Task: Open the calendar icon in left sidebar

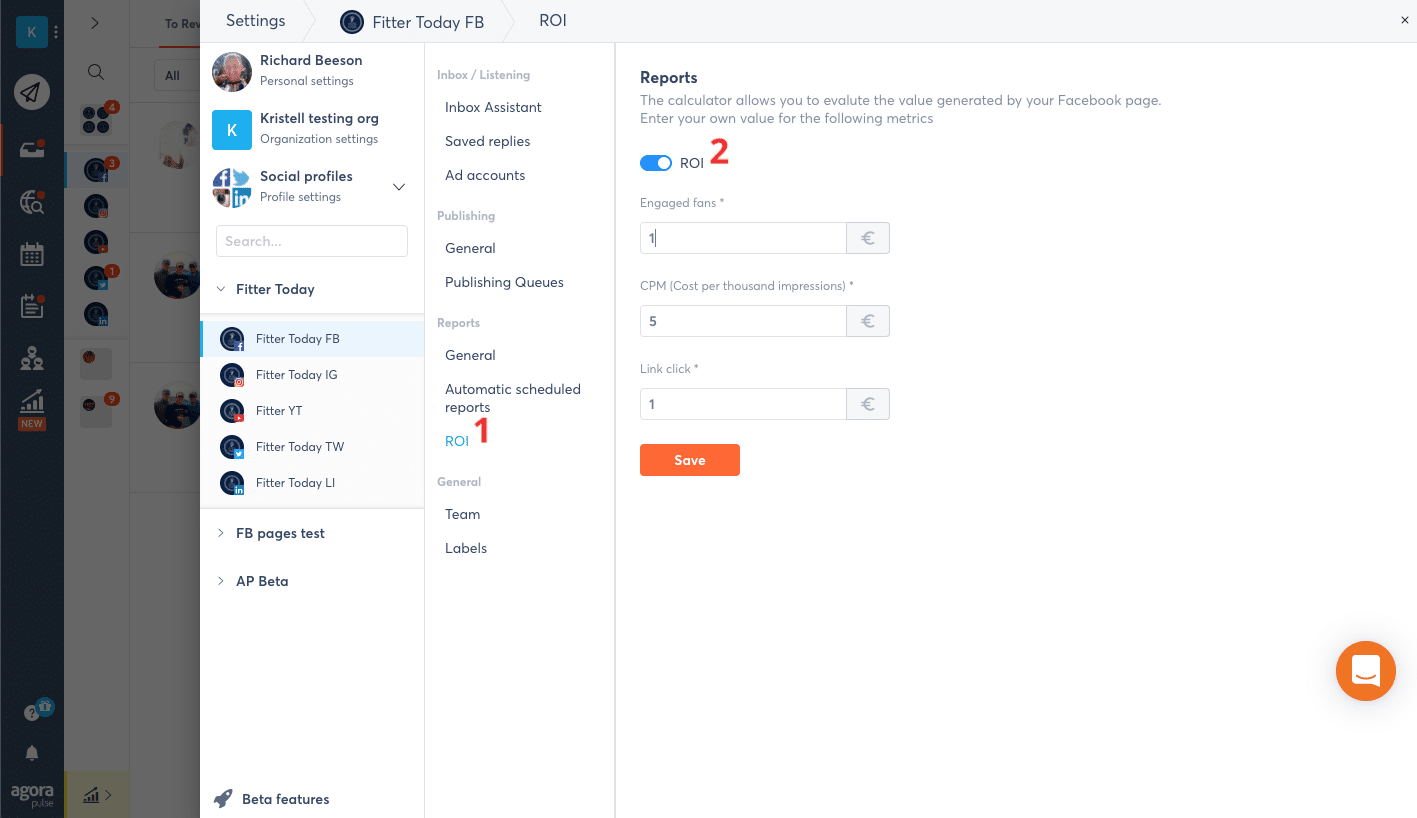Action: (32, 254)
